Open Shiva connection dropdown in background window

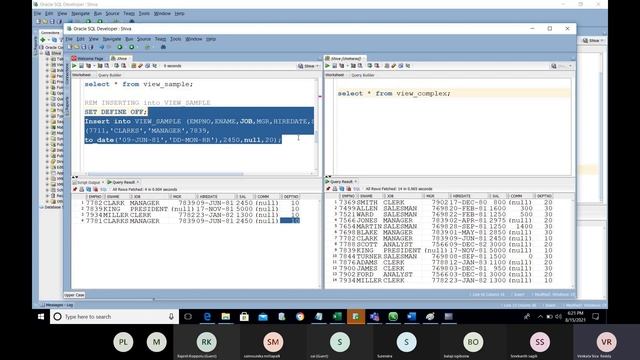click(x=593, y=40)
